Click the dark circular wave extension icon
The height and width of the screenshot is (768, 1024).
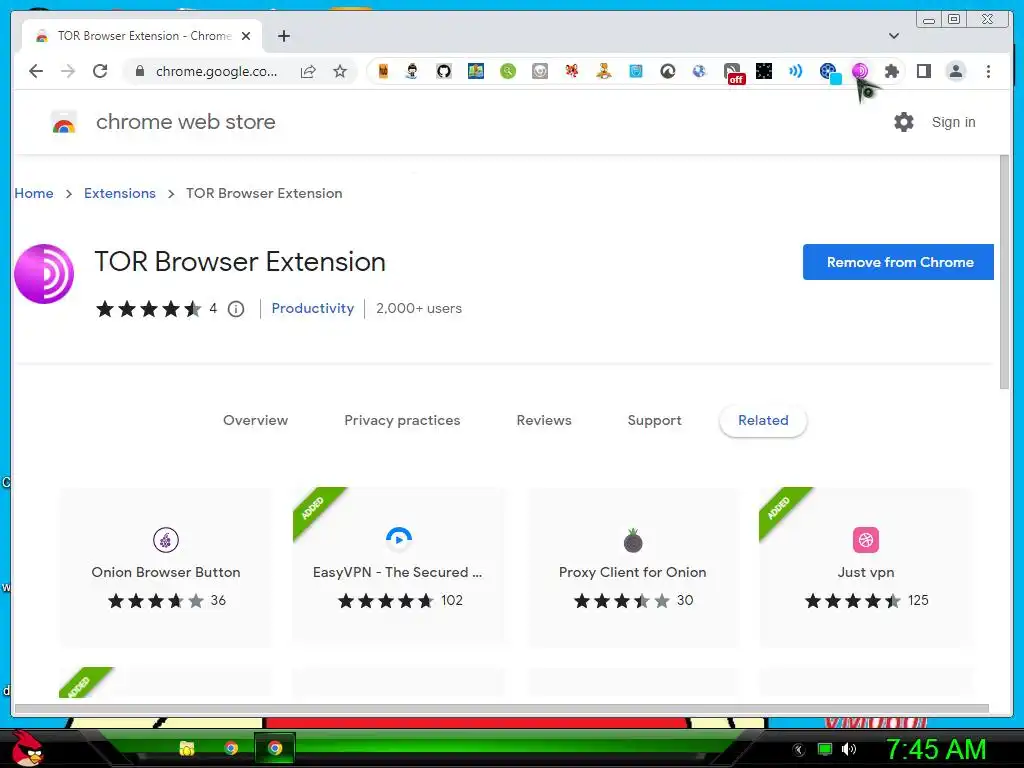click(668, 71)
